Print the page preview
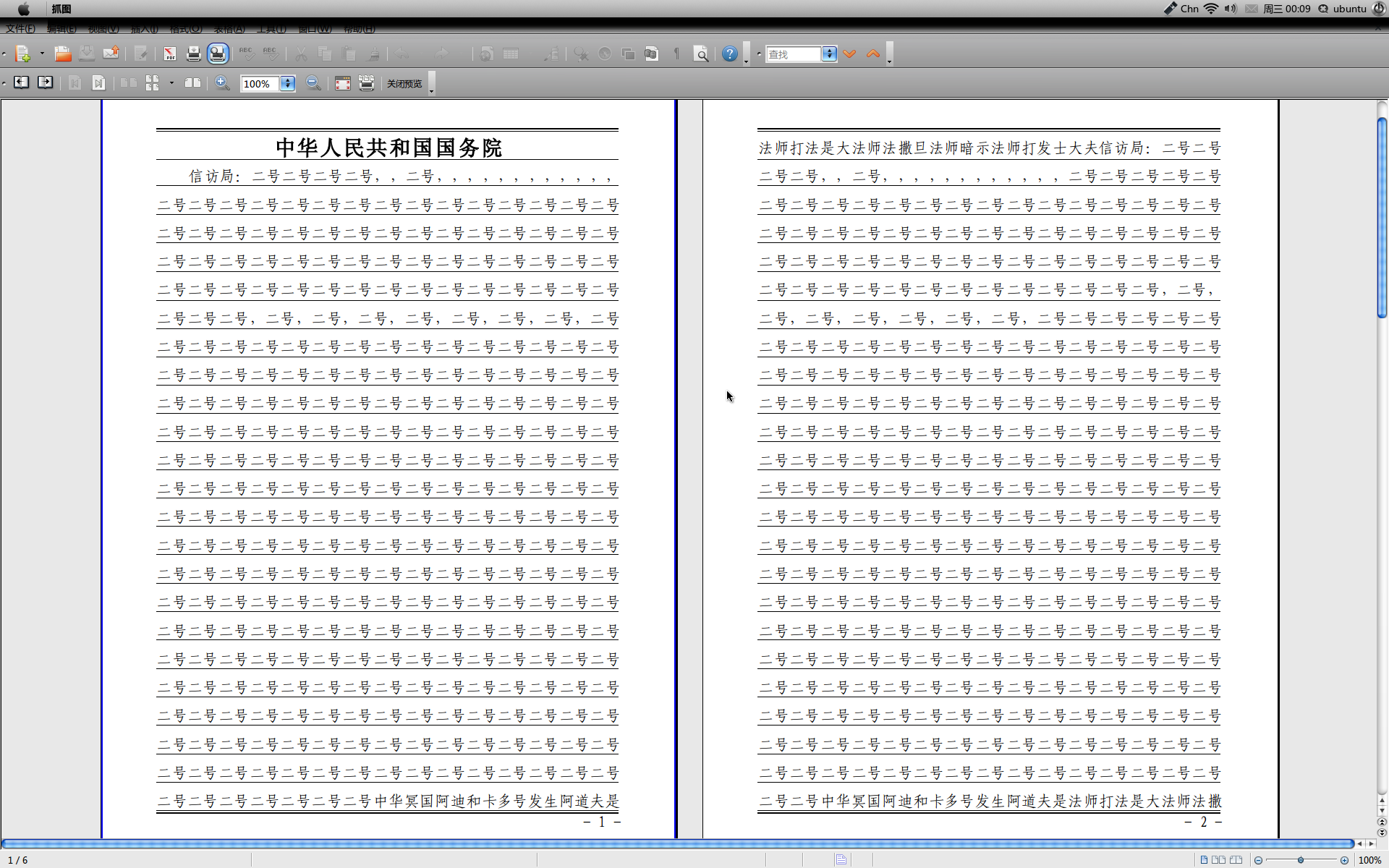The image size is (1389, 868). pyautogui.click(x=367, y=83)
